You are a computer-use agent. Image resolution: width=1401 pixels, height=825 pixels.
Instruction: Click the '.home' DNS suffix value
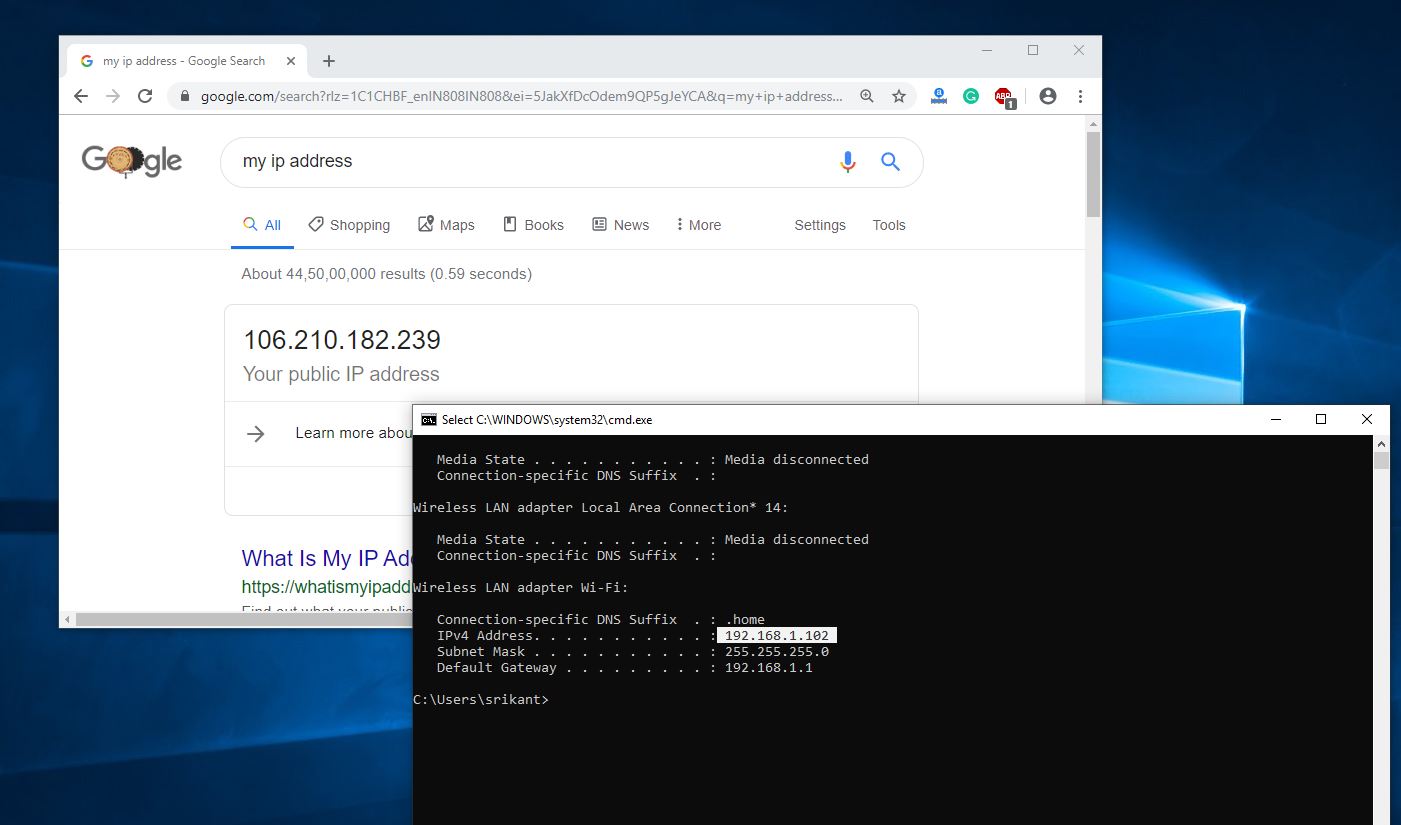pyautogui.click(x=745, y=620)
